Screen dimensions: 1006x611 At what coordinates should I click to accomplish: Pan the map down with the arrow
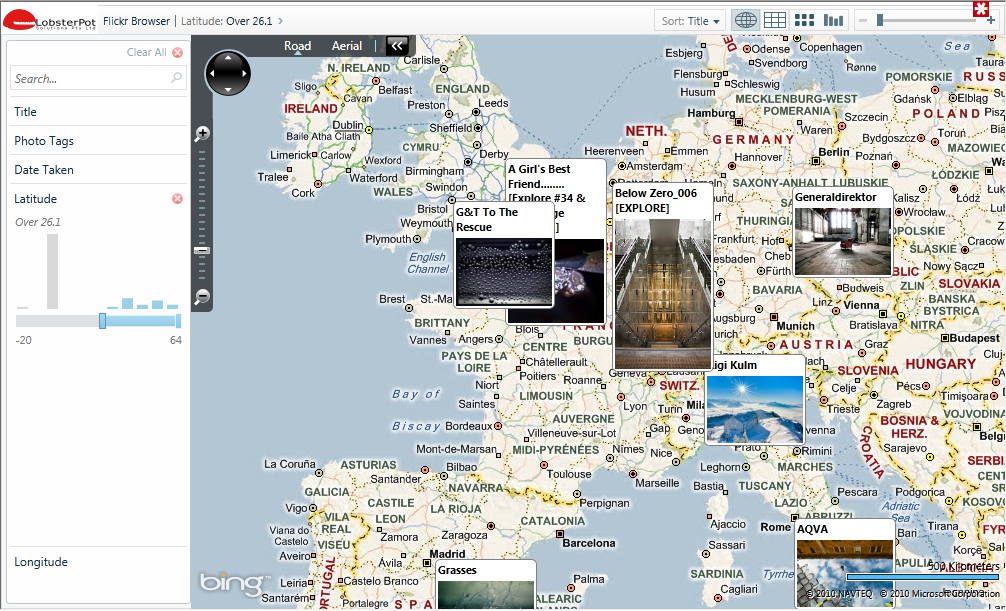[228, 89]
